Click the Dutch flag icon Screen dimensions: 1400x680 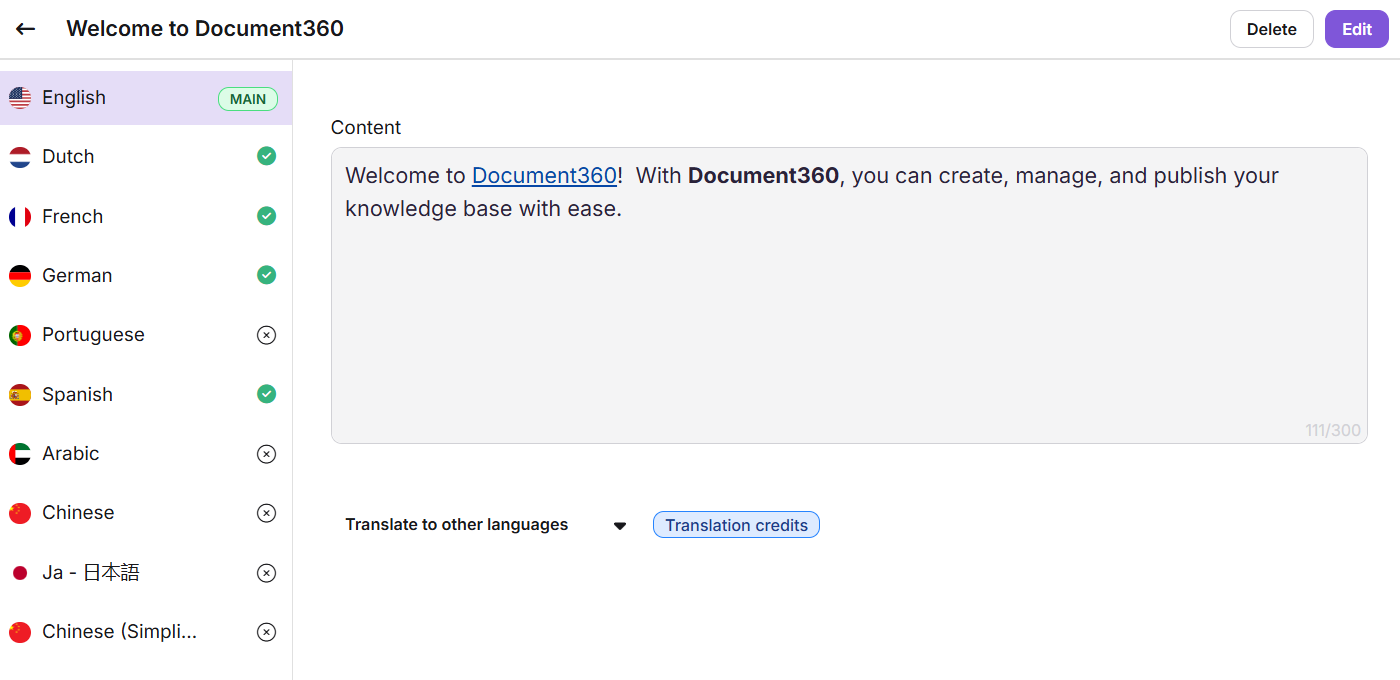click(x=19, y=156)
